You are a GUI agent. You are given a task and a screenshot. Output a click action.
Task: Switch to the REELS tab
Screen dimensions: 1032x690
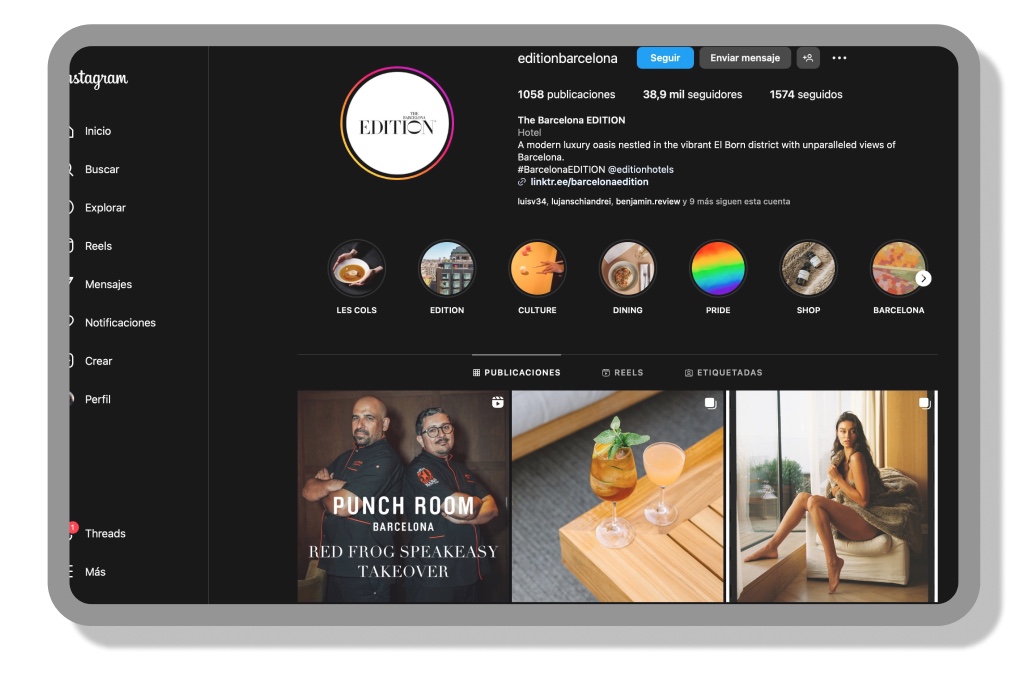coord(622,373)
